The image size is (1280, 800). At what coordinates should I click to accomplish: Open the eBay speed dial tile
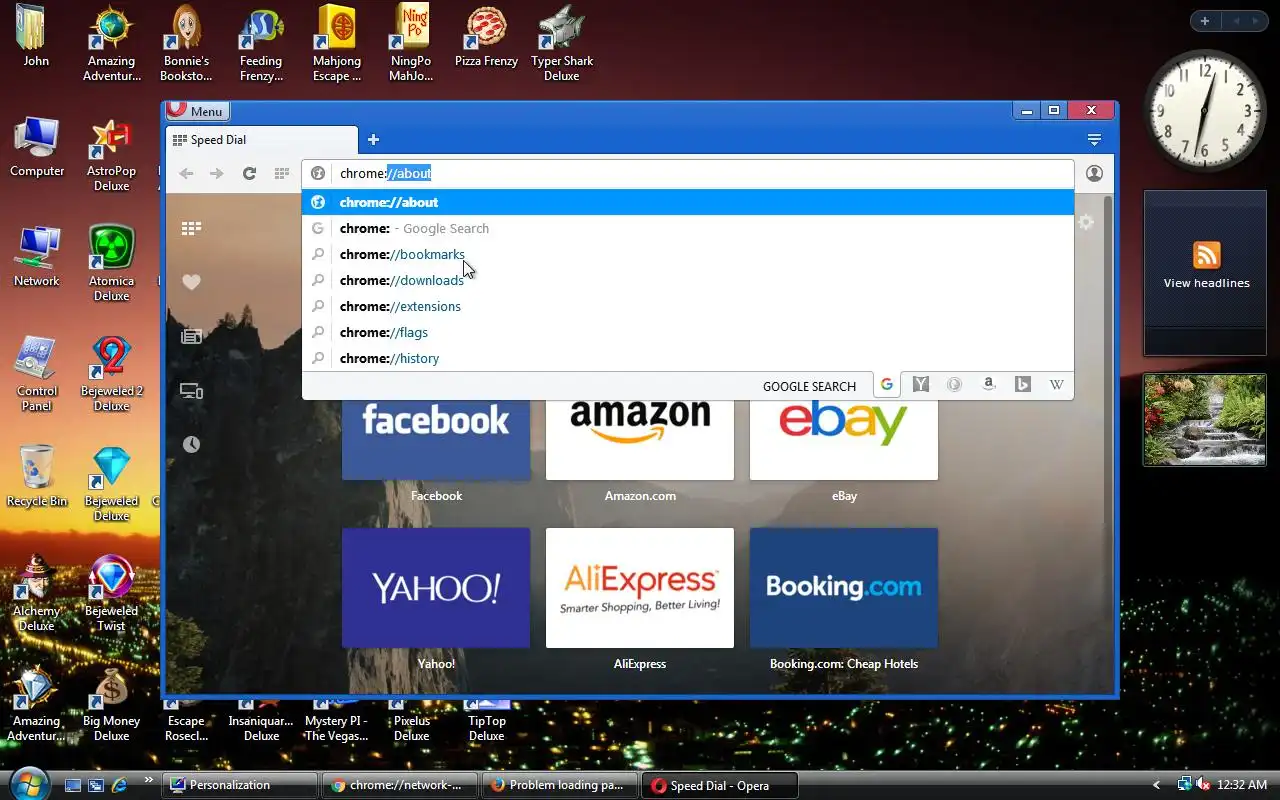[x=844, y=438]
